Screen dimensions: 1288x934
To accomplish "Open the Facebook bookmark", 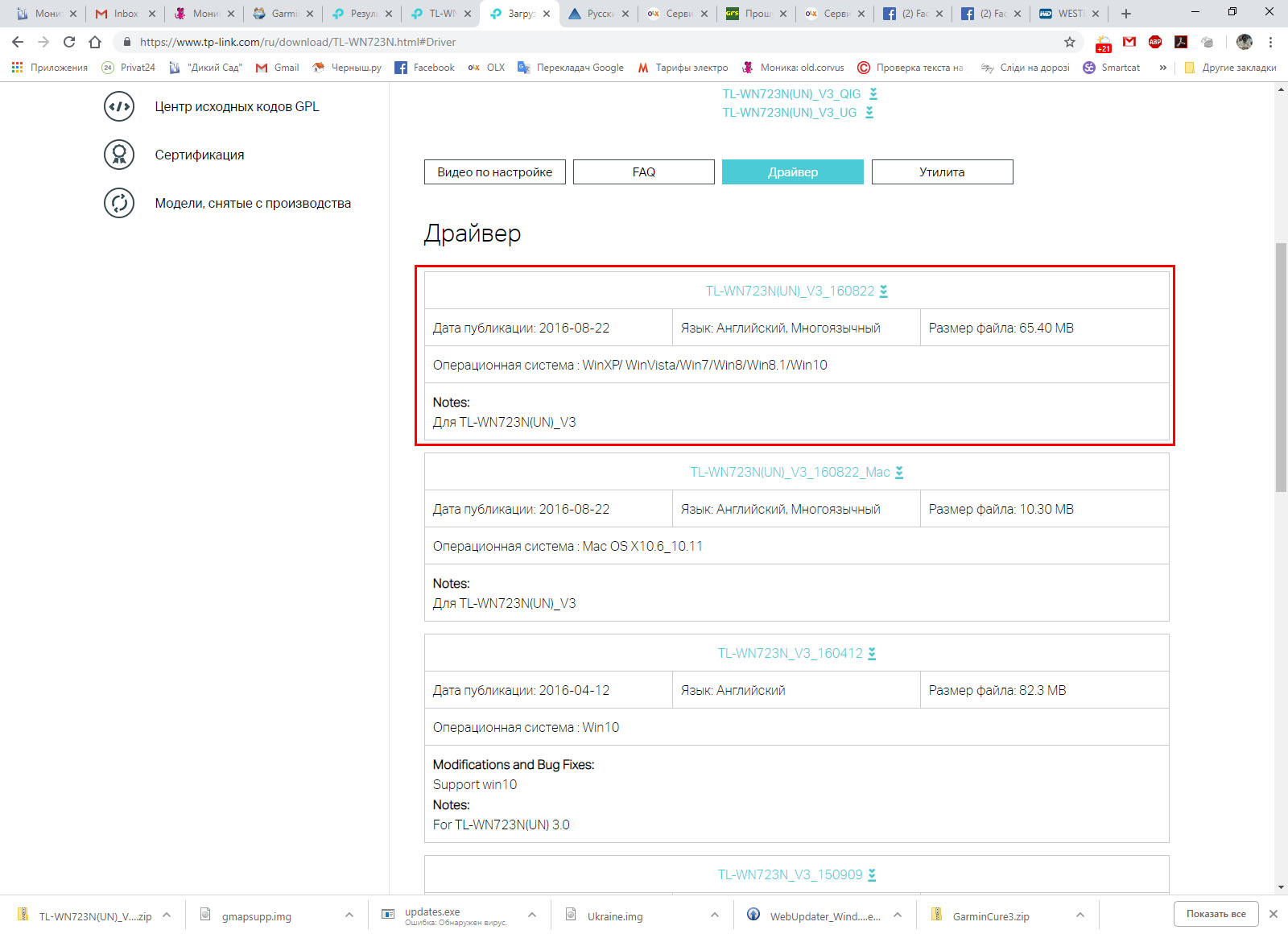I will coord(425,68).
